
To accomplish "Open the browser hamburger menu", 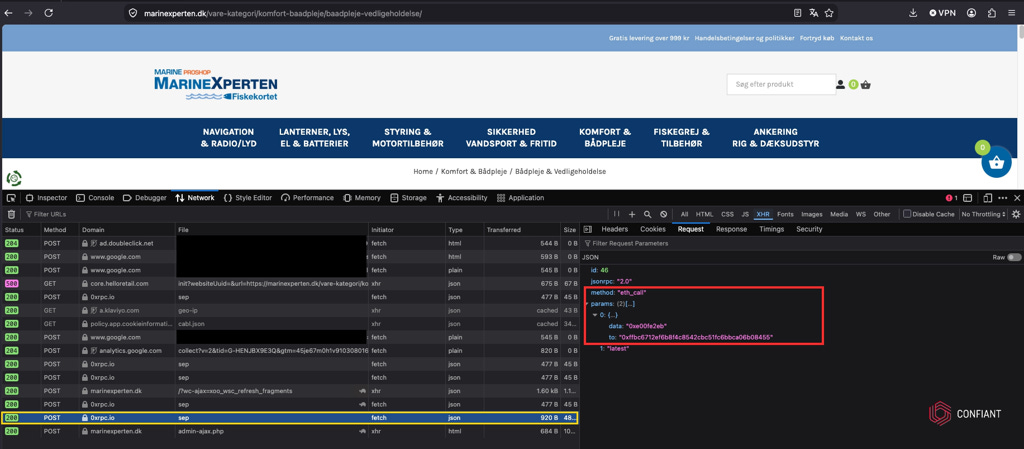I will 1012,12.
